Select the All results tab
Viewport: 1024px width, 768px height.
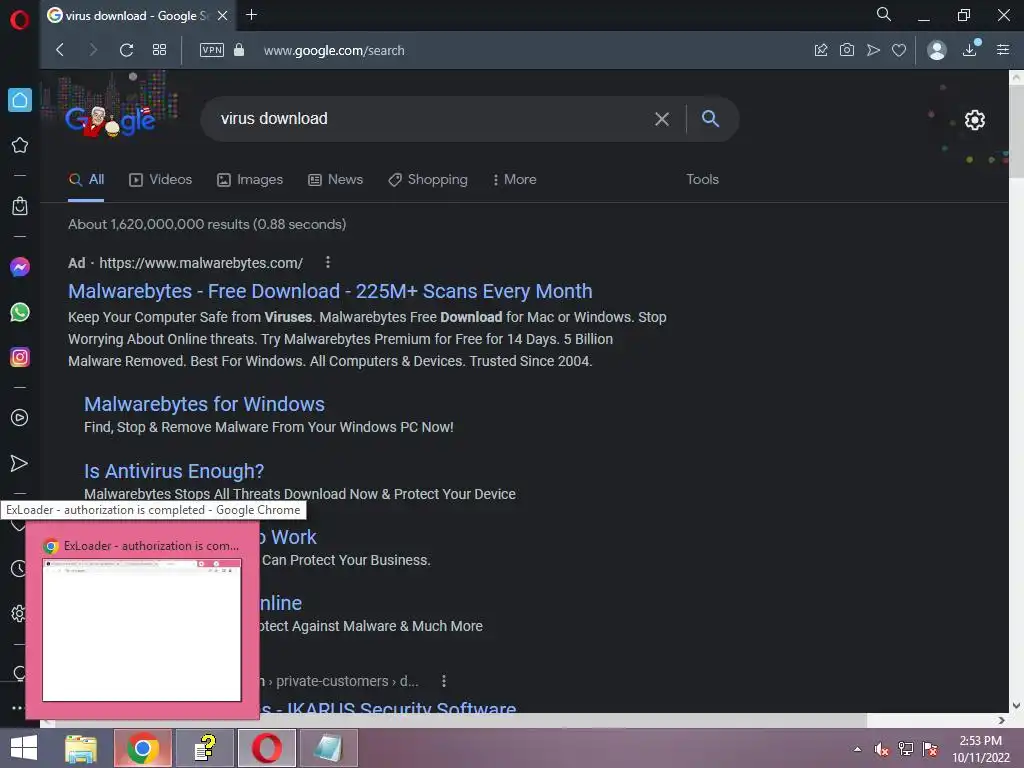point(87,180)
